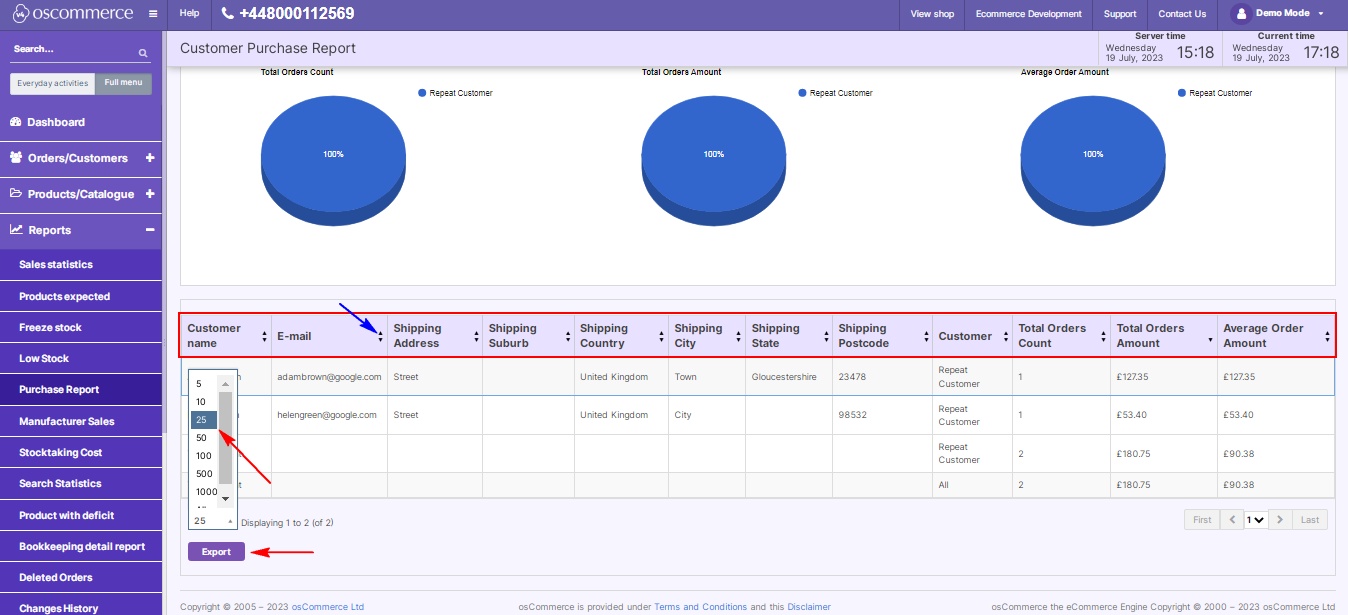
Task: Open View shop in the top navigation
Action: click(x=931, y=14)
